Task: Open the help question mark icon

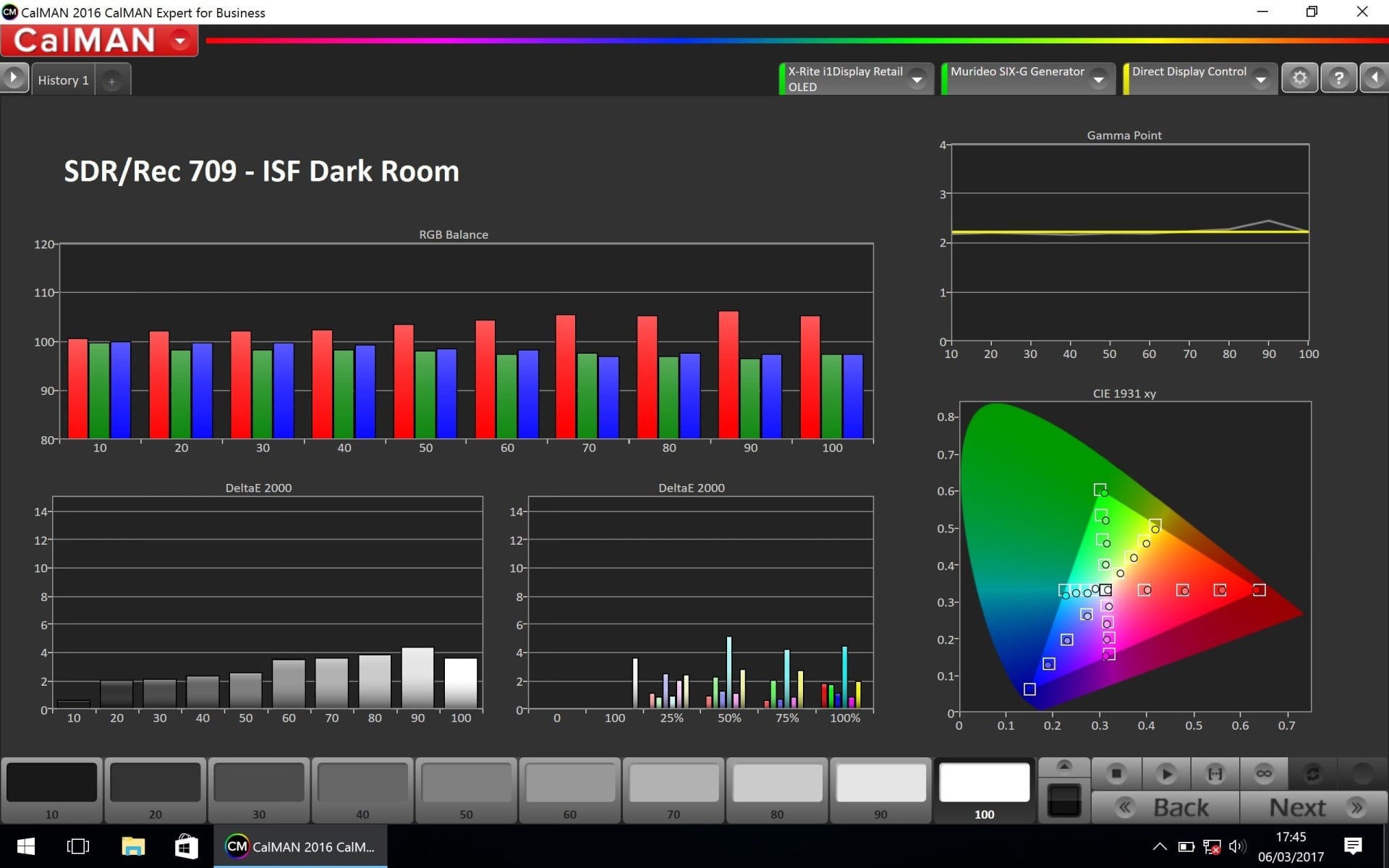Action: tap(1338, 78)
